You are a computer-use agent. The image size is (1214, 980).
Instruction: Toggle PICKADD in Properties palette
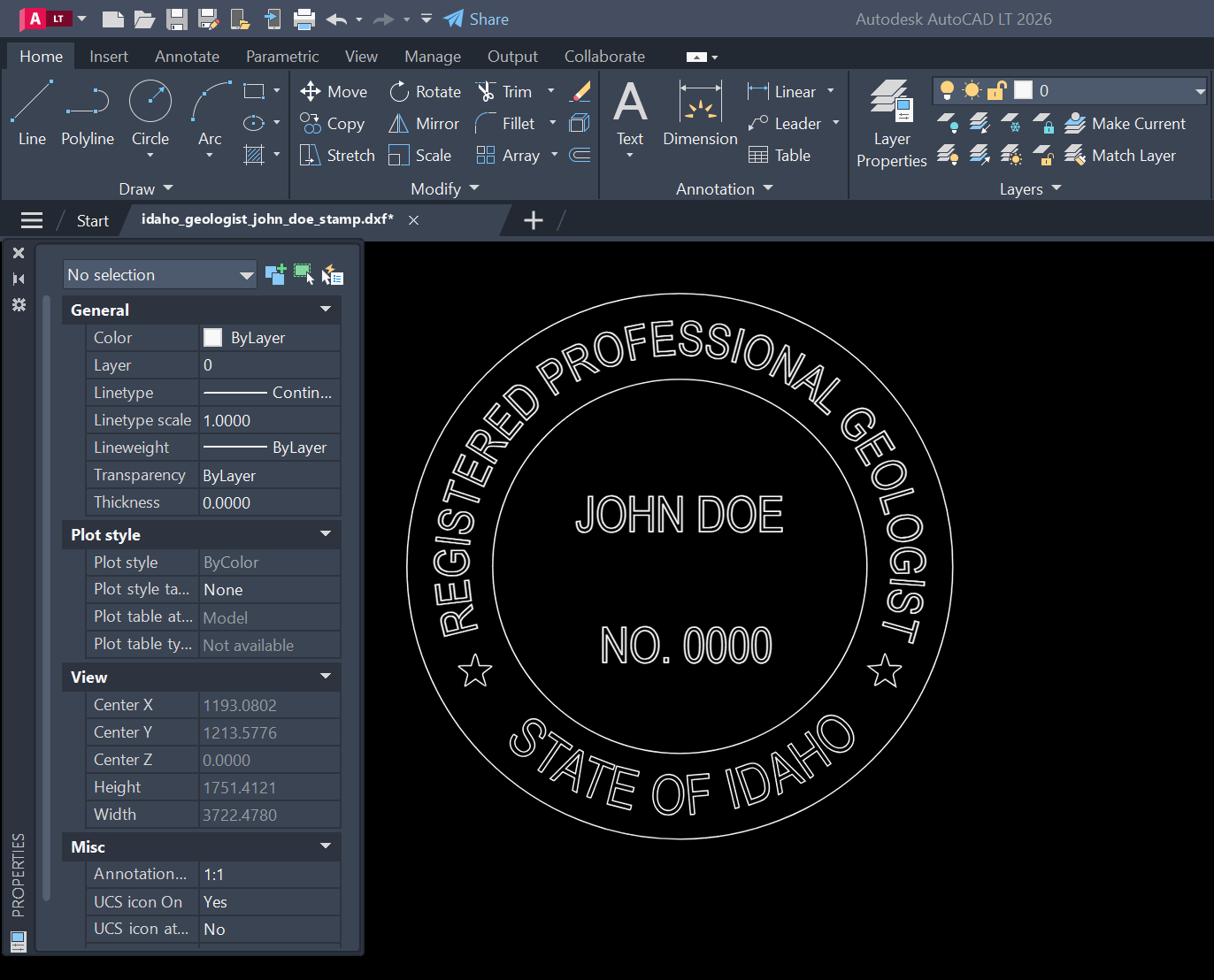point(275,274)
